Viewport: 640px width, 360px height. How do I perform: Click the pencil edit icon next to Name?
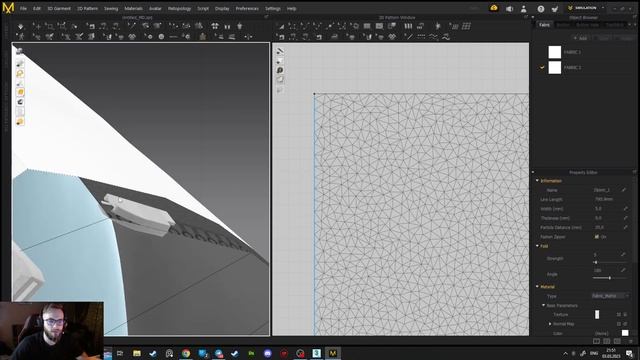[x=624, y=190]
